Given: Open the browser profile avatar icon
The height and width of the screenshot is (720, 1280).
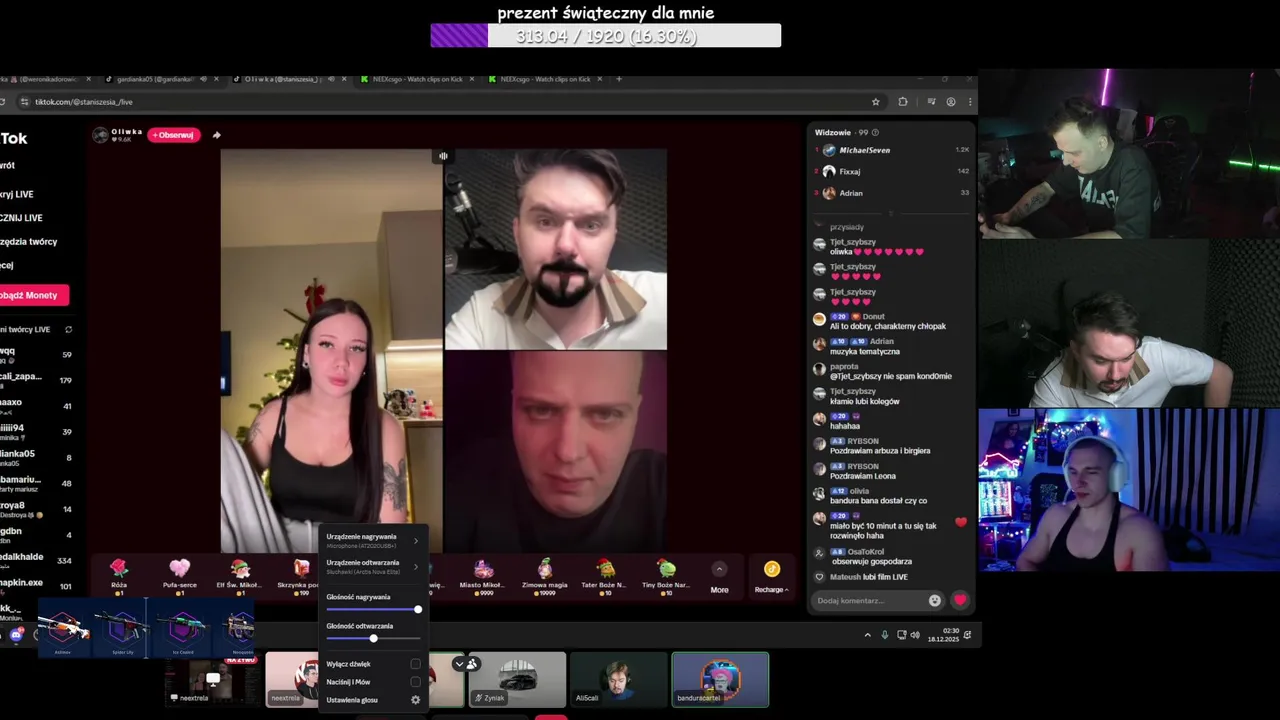Looking at the screenshot, I should (x=950, y=101).
